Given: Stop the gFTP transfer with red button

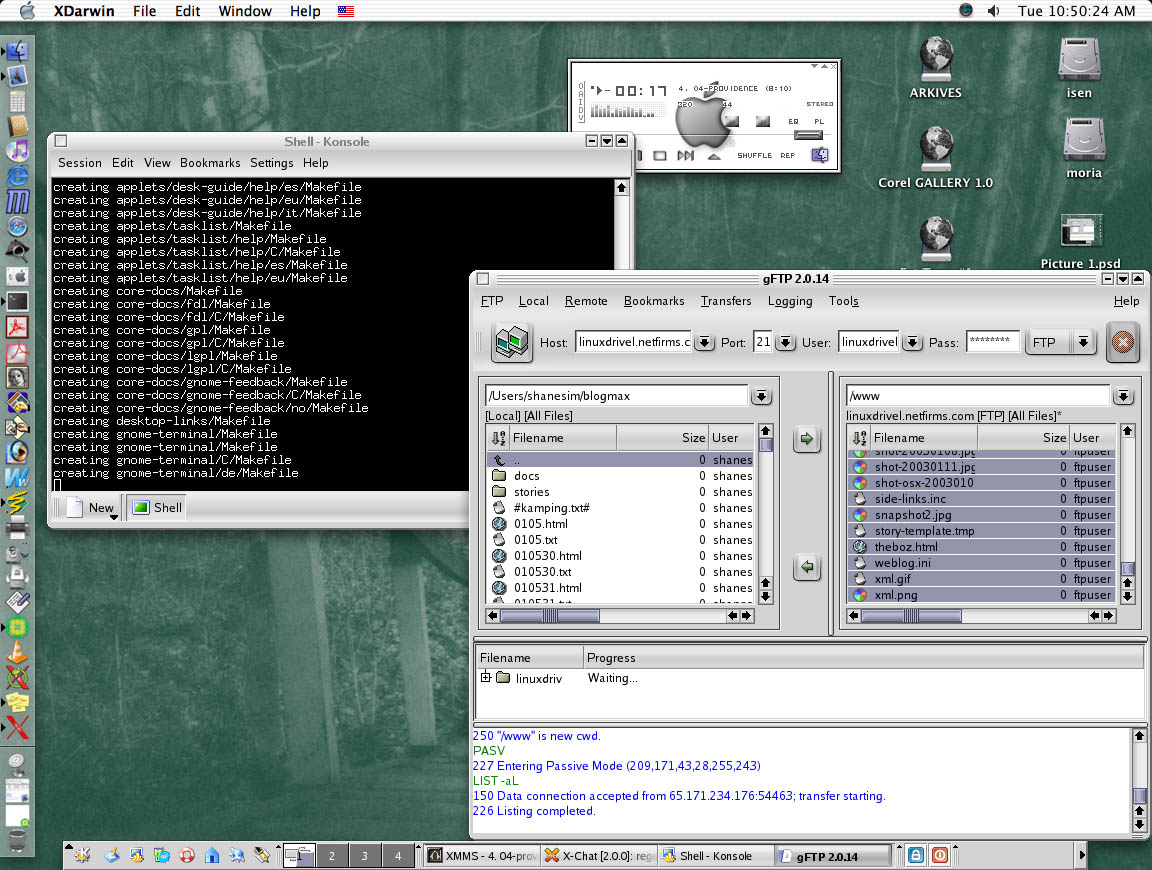Looking at the screenshot, I should click(1122, 342).
